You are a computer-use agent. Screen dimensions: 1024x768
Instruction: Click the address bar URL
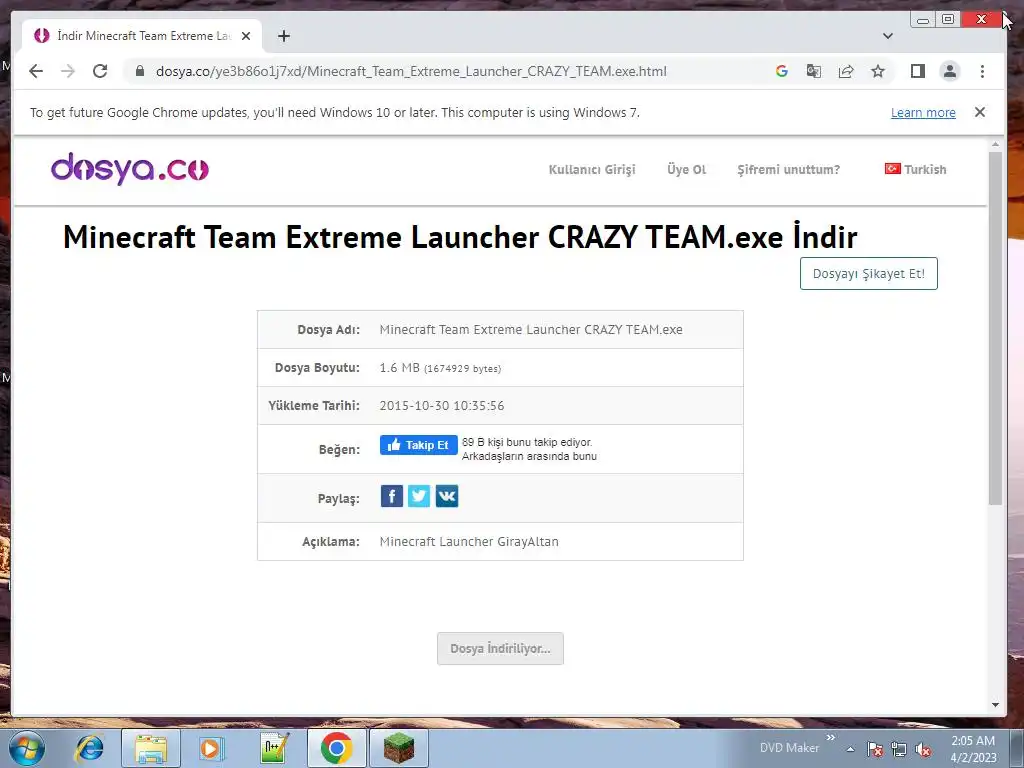coord(411,71)
